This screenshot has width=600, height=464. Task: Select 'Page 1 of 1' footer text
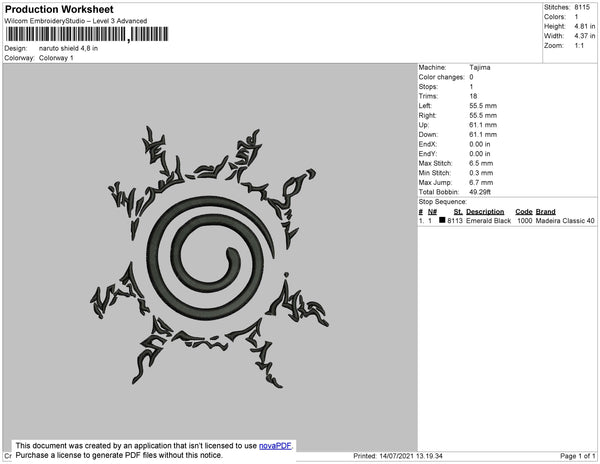577,456
